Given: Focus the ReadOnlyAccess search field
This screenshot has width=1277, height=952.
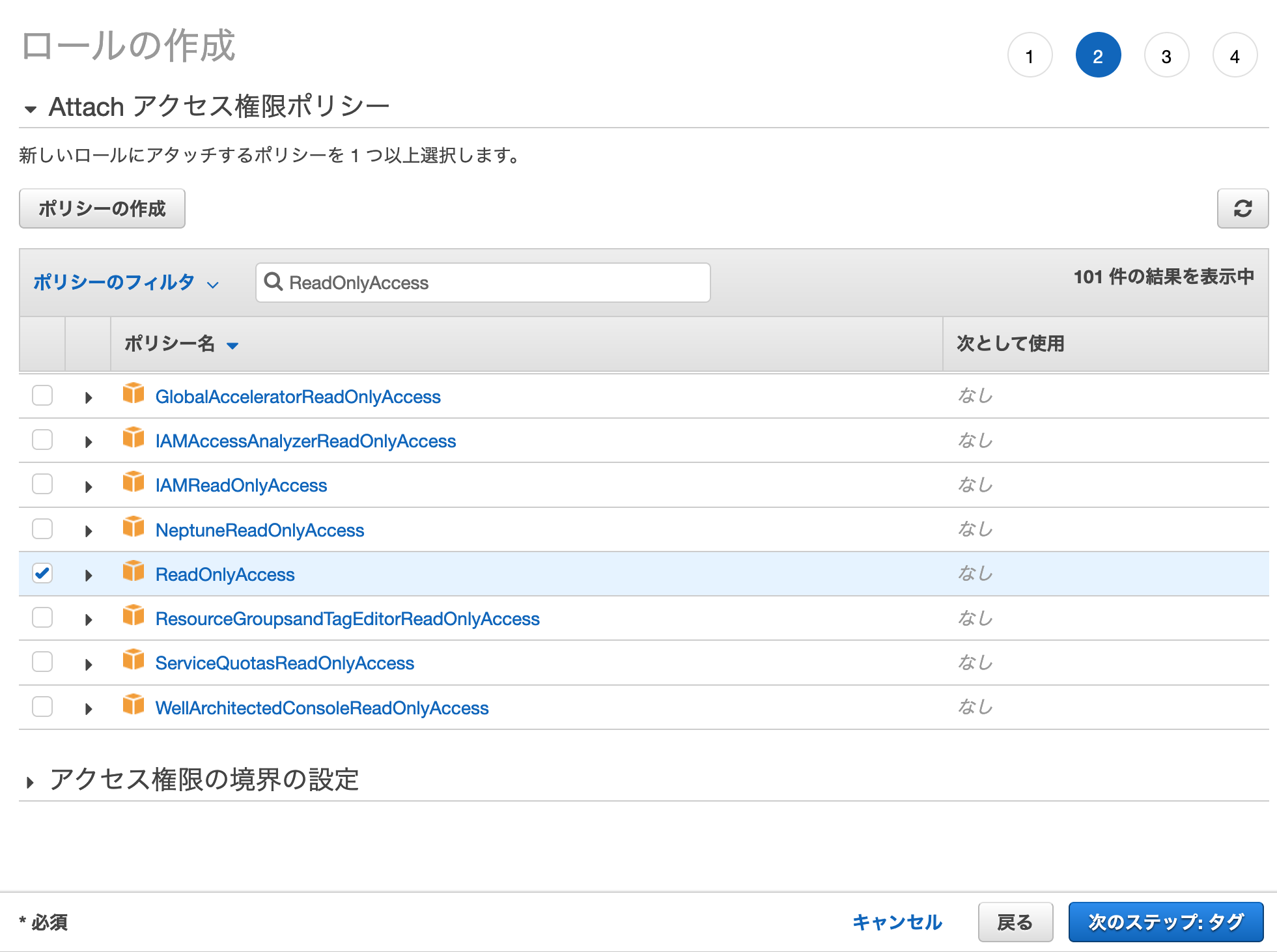Looking at the screenshot, I should 495,283.
